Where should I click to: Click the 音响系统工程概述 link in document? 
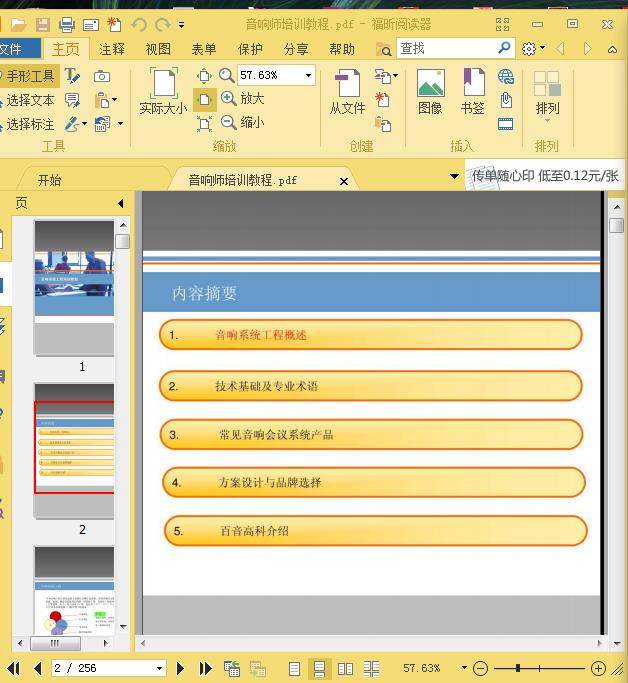tap(261, 335)
